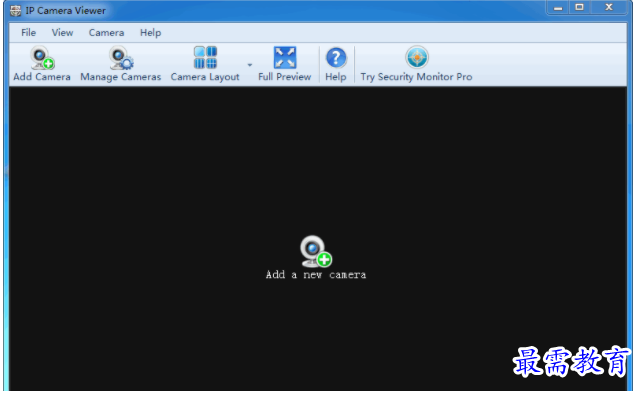This screenshot has width=637, height=393.
Task: Minimize the IP Camera Viewer window
Action: point(558,7)
